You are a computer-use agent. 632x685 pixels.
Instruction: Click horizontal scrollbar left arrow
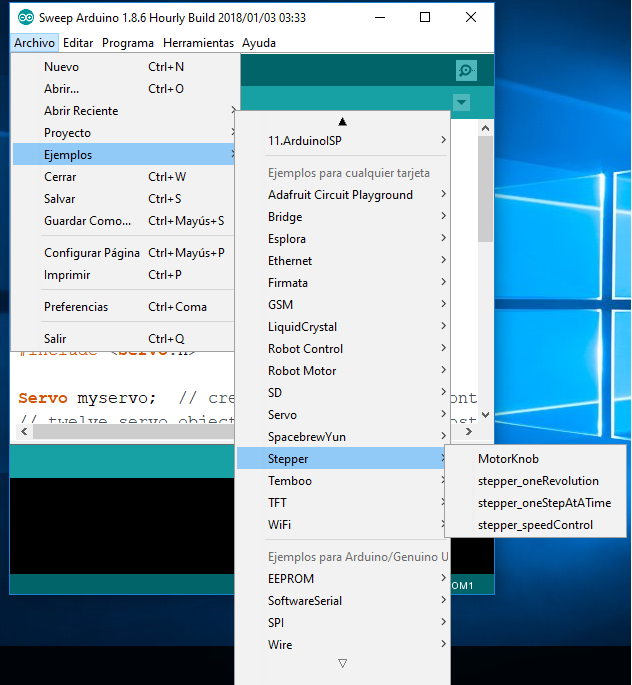(x=24, y=432)
